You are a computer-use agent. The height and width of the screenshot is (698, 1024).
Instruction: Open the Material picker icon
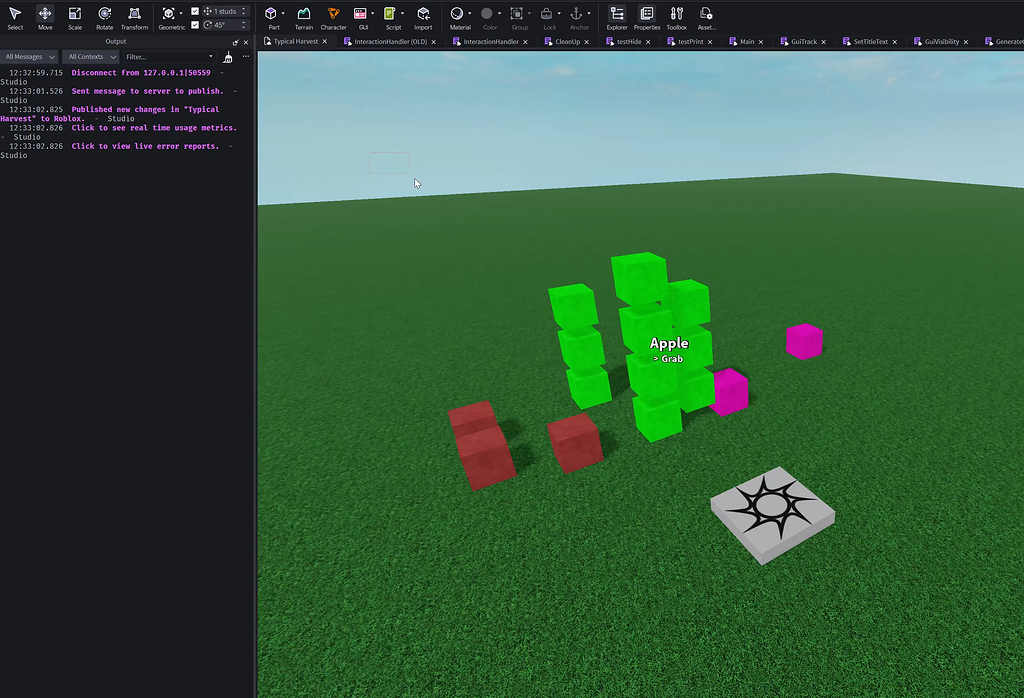click(457, 14)
